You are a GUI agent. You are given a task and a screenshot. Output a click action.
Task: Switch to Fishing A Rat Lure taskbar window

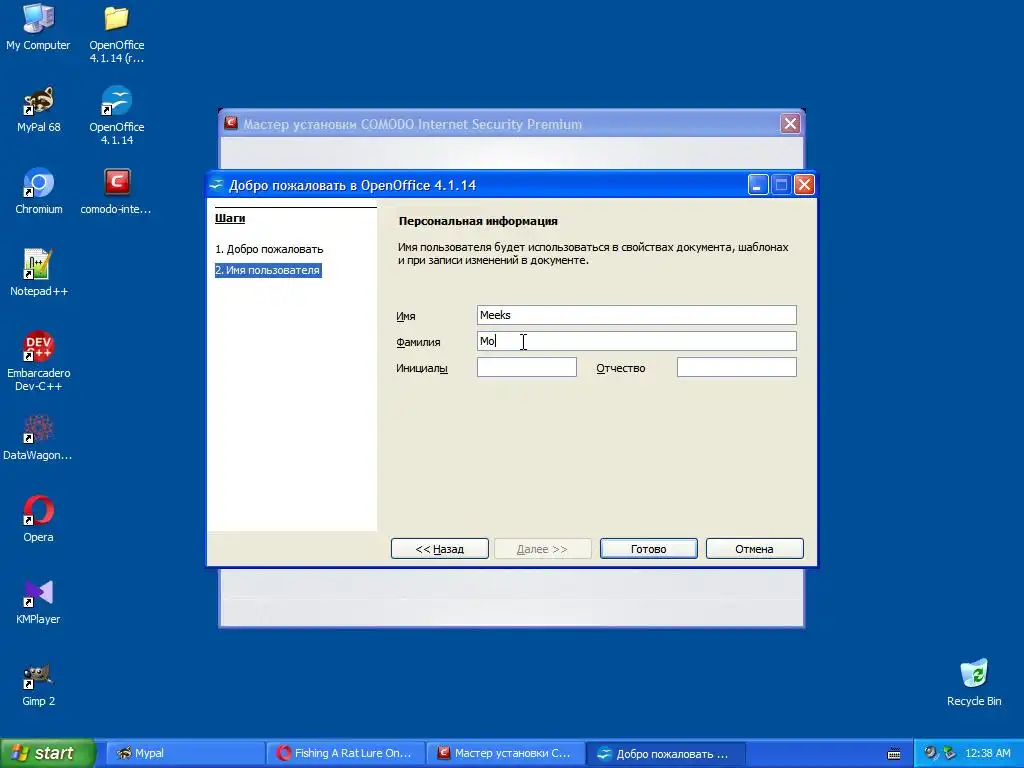click(345, 753)
